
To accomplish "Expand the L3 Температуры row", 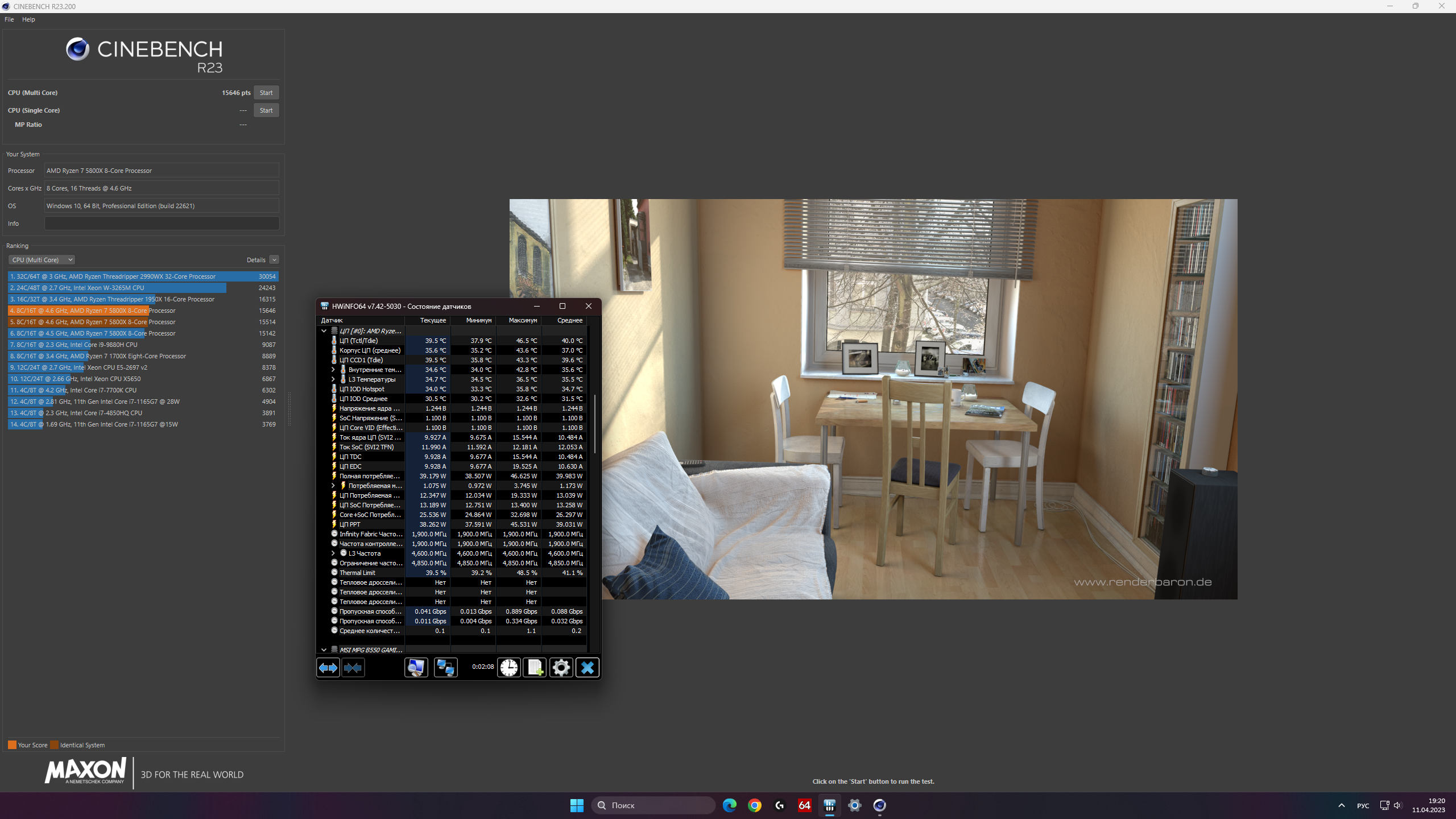I will click(x=333, y=379).
